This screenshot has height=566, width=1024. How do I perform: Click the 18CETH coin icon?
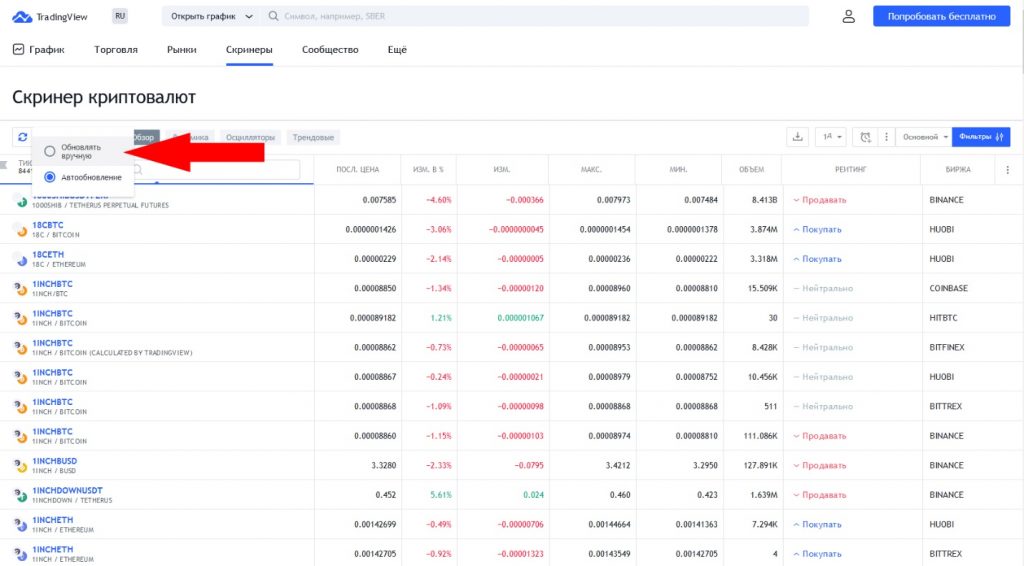21,259
